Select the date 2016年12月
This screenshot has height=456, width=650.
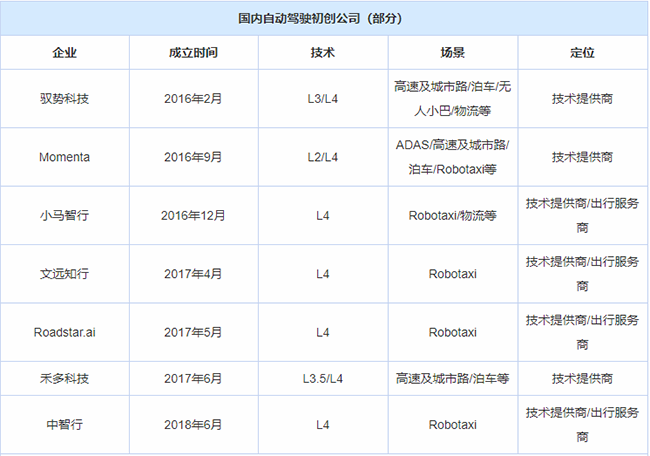coord(193,216)
